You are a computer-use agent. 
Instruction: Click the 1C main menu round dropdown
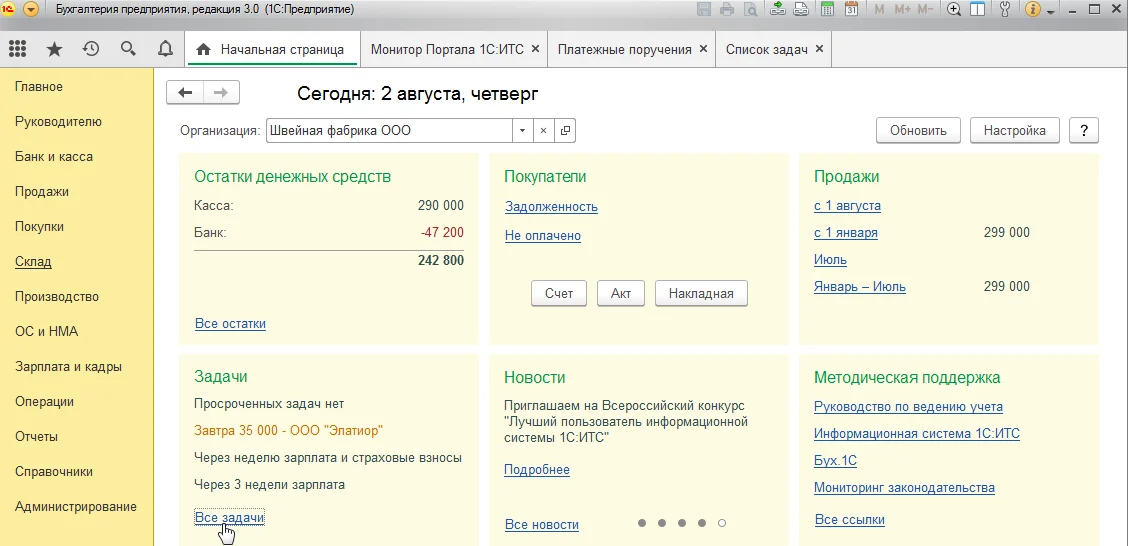[31, 9]
